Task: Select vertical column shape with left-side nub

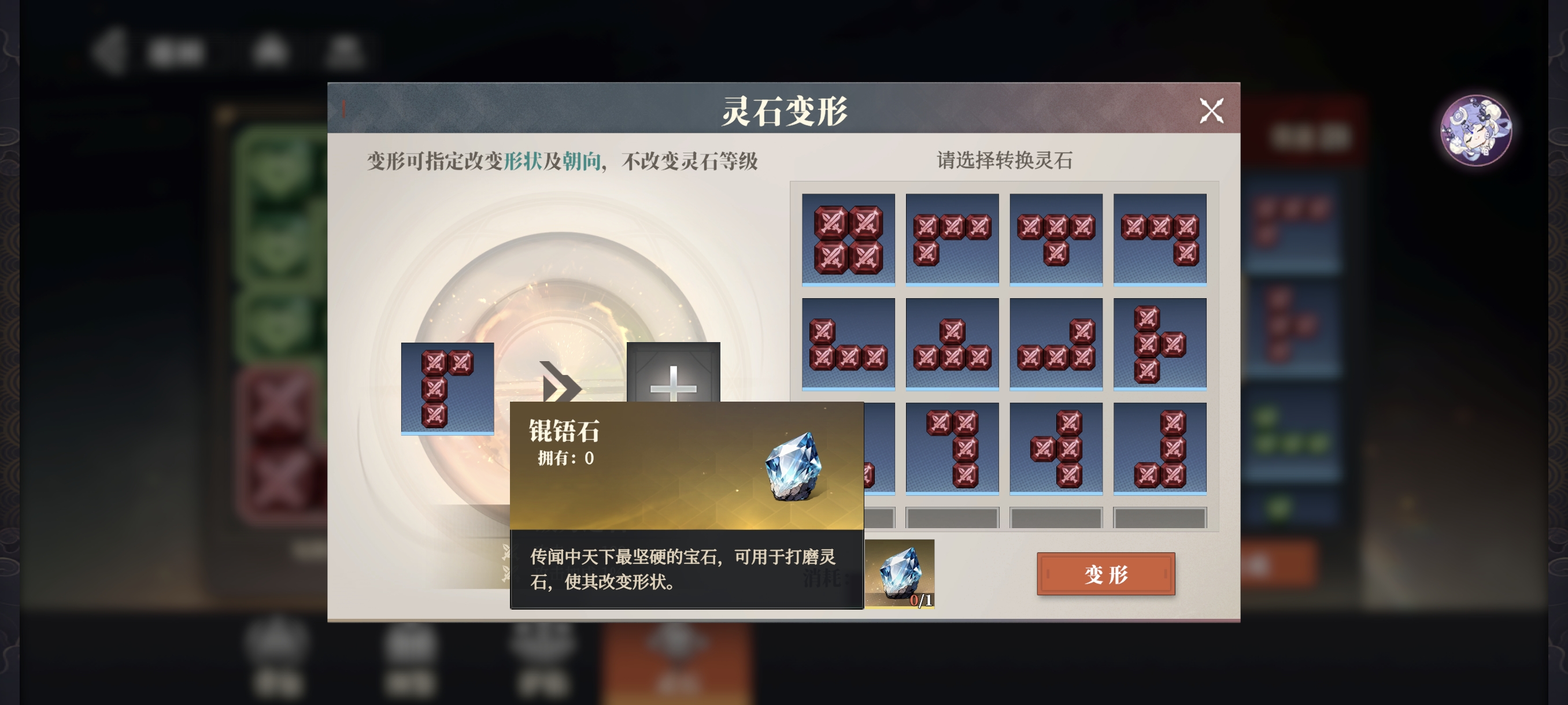Action: 1056,448
